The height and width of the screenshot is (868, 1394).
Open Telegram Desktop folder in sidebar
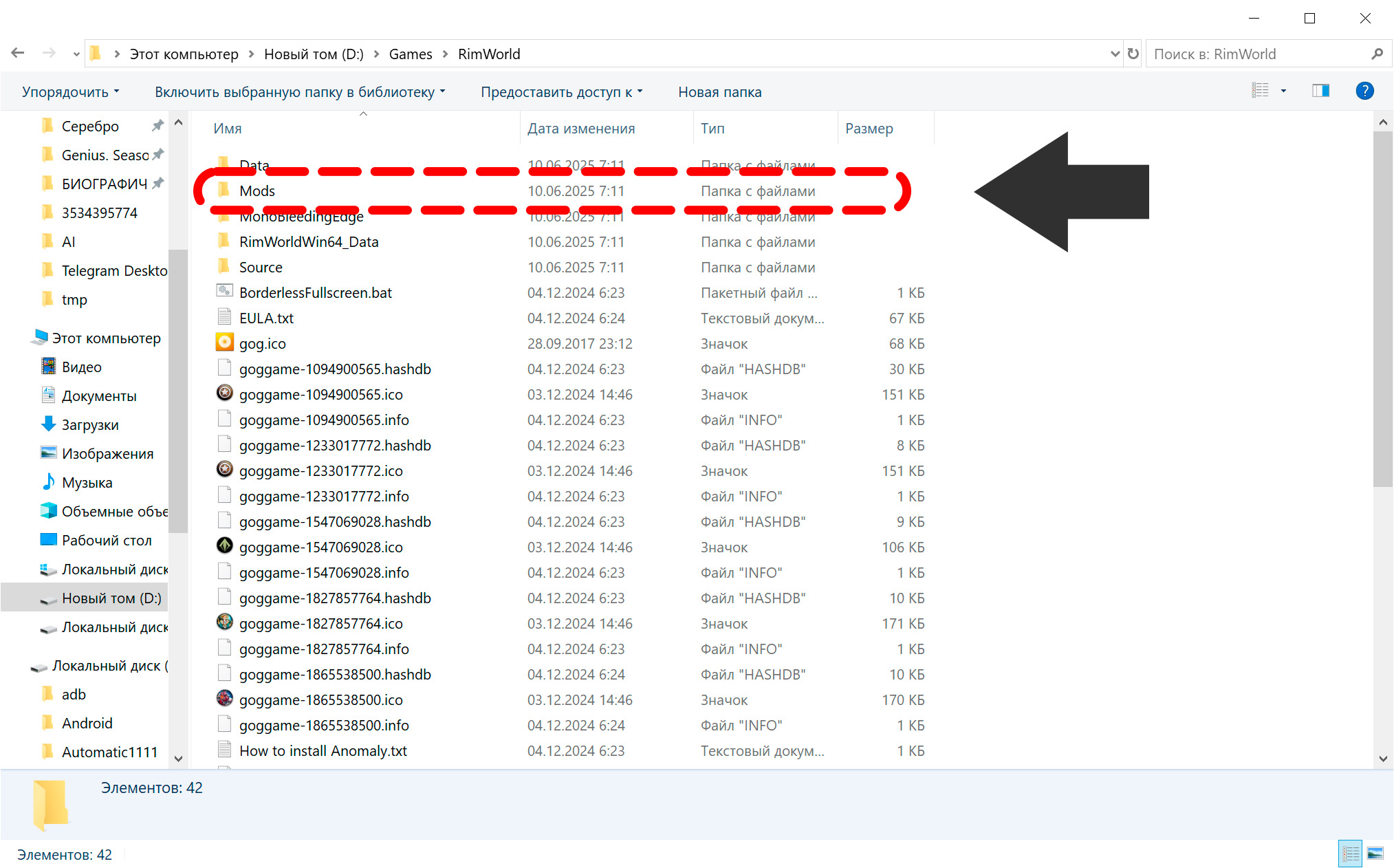114,271
